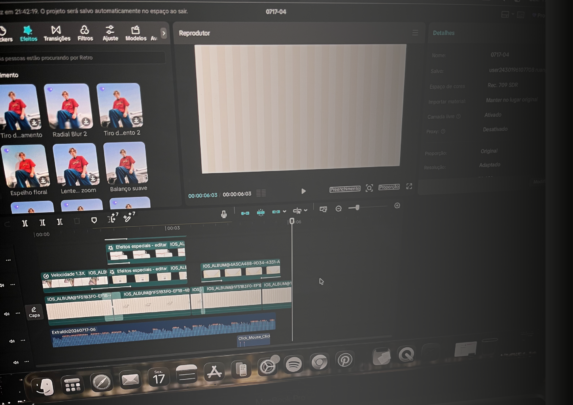573x405 pixels.
Task: Open the Modelos tab
Action: pyautogui.click(x=136, y=33)
